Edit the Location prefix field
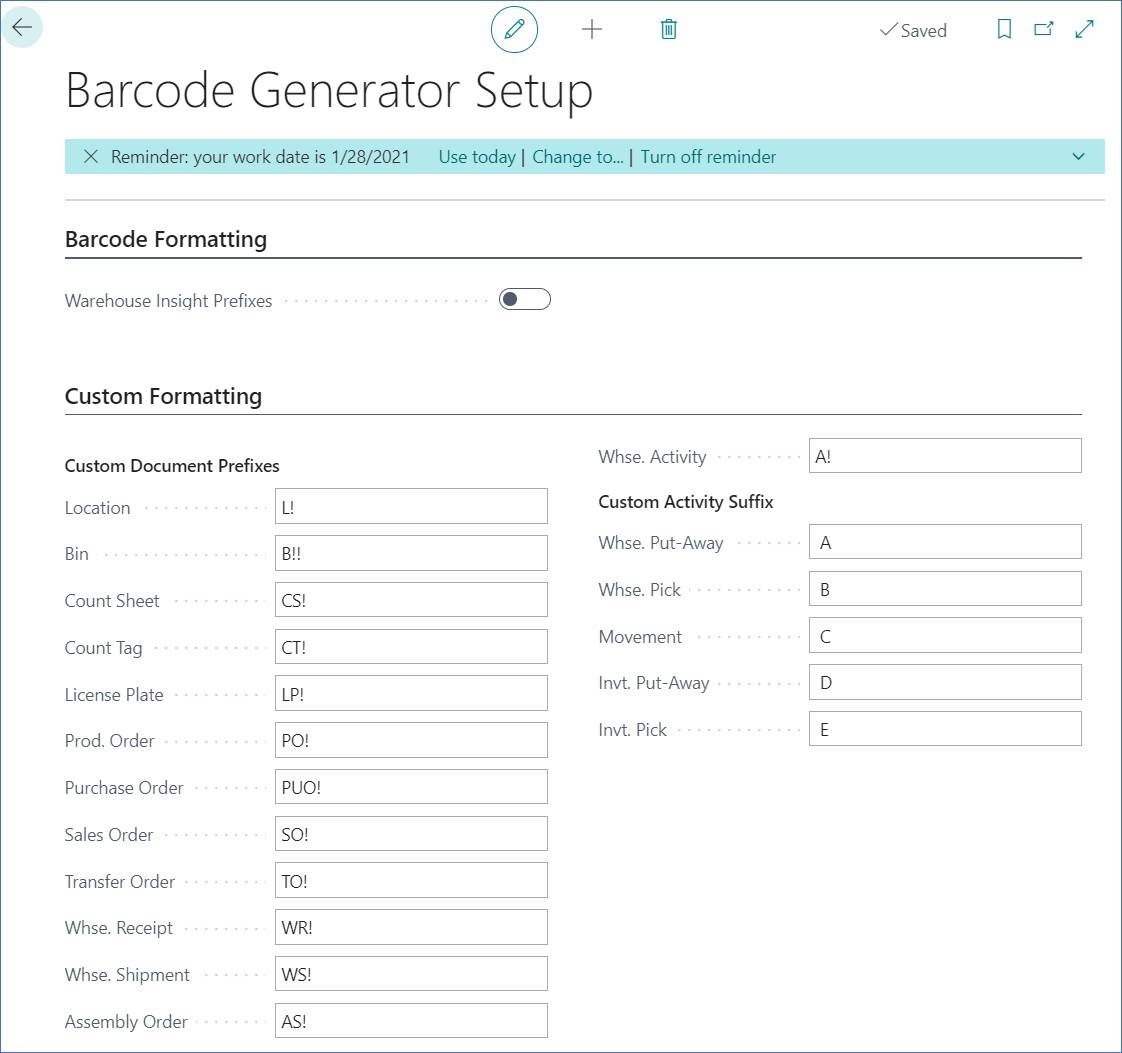Image resolution: width=1122 pixels, height=1053 pixels. pos(411,506)
